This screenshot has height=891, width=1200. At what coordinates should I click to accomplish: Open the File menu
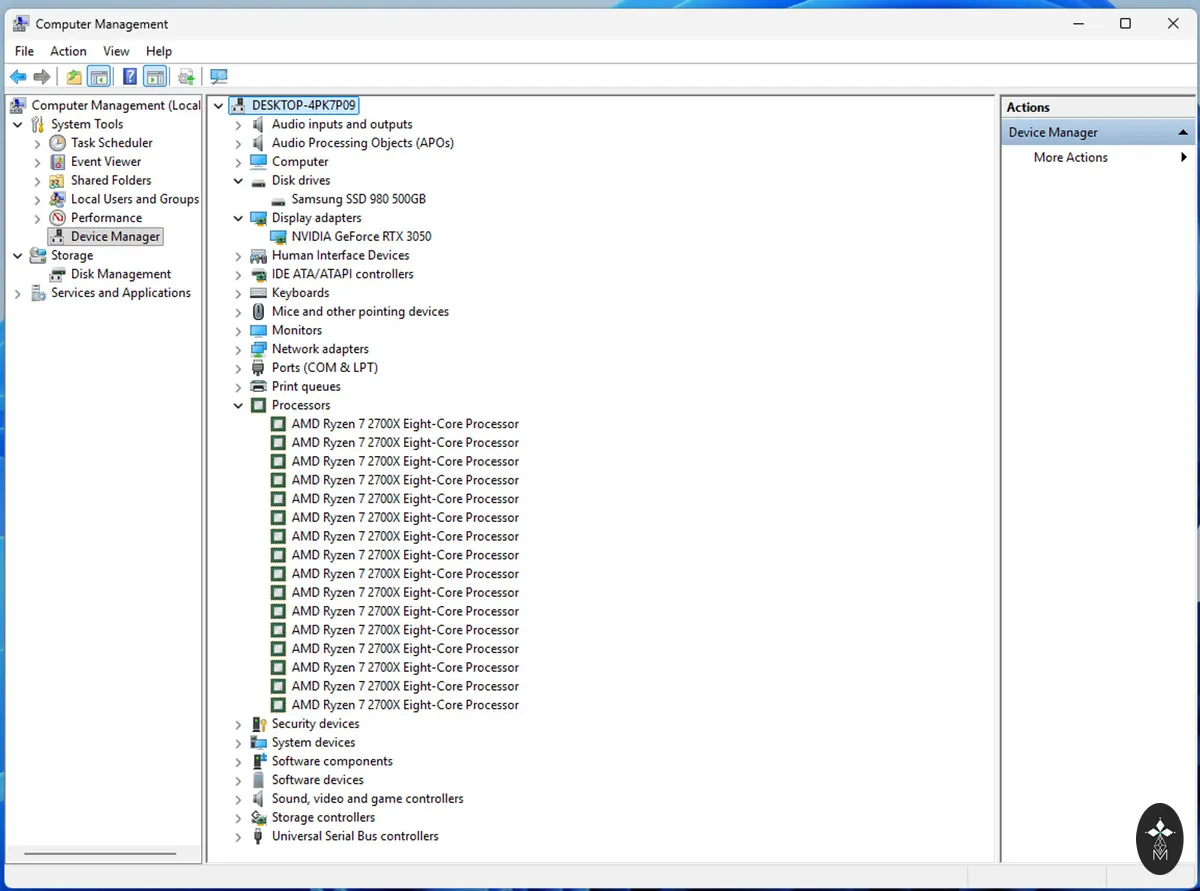pyautogui.click(x=24, y=51)
